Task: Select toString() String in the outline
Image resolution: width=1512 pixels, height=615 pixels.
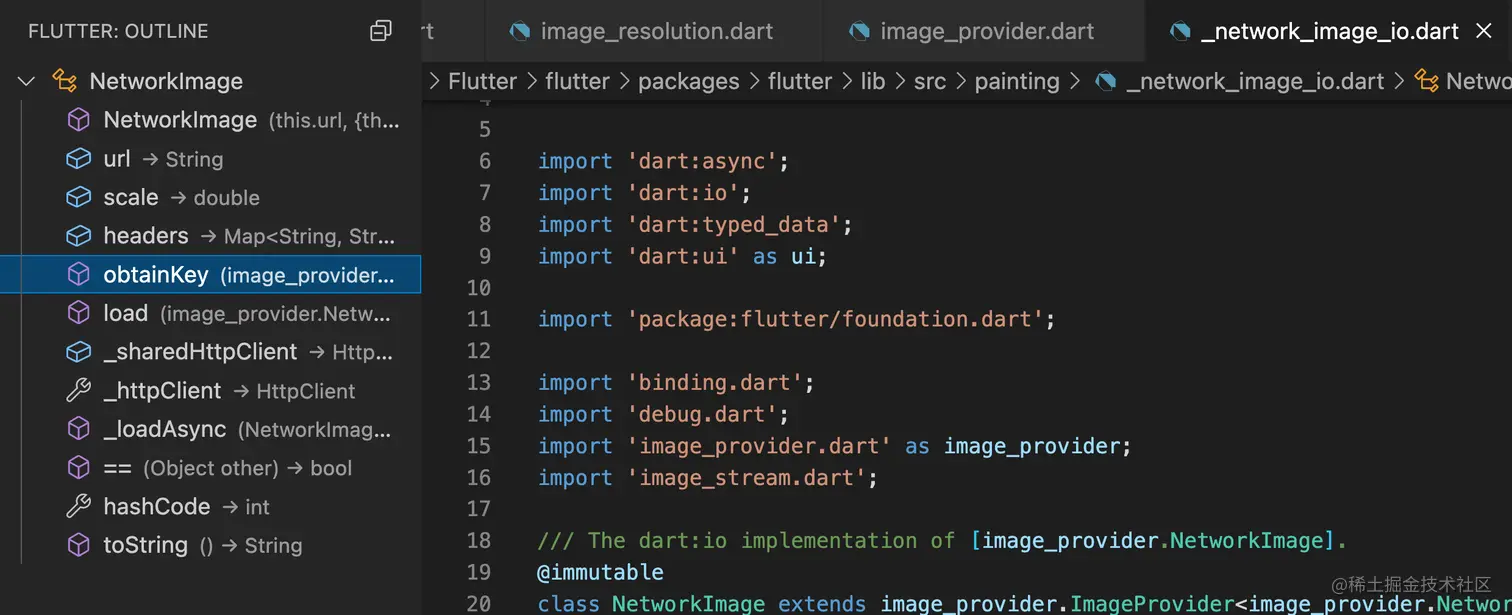Action: pyautogui.click(x=210, y=545)
